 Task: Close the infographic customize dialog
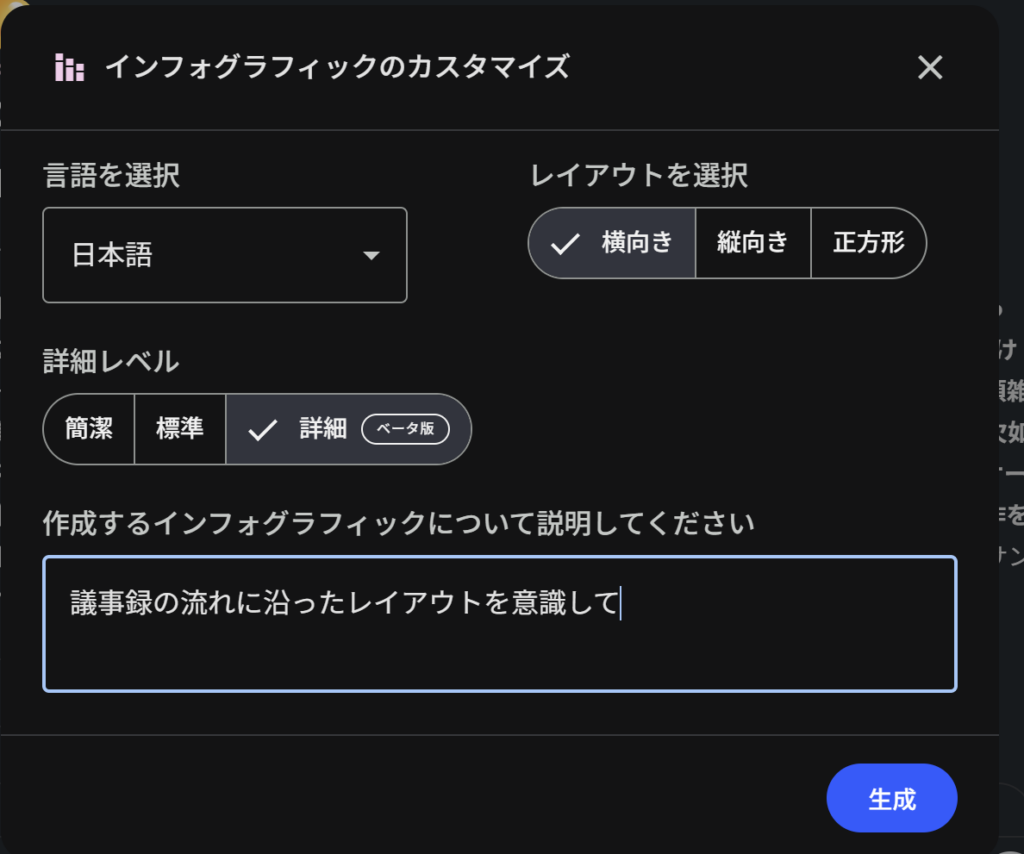coord(930,68)
